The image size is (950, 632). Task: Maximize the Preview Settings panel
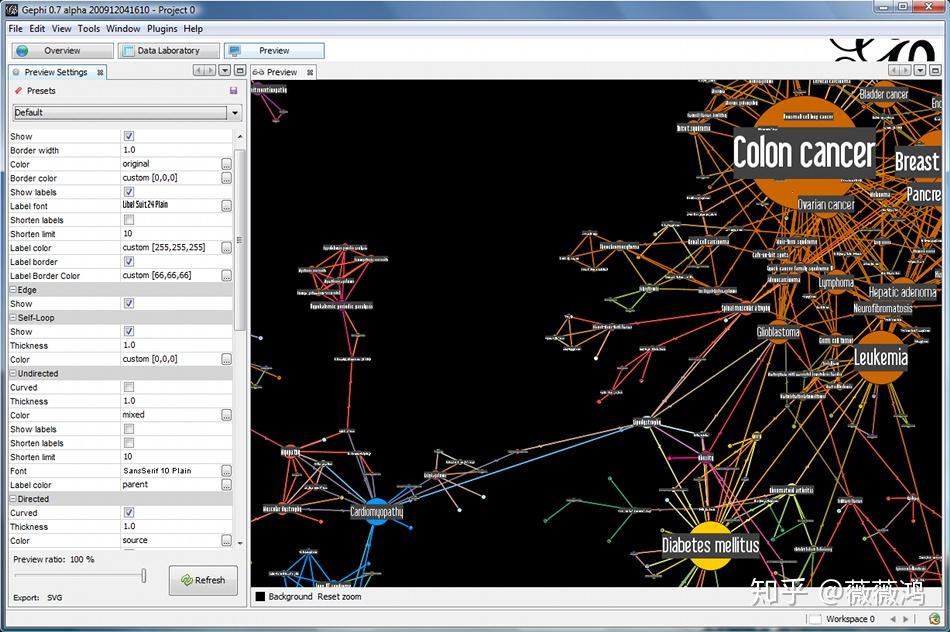point(239,71)
